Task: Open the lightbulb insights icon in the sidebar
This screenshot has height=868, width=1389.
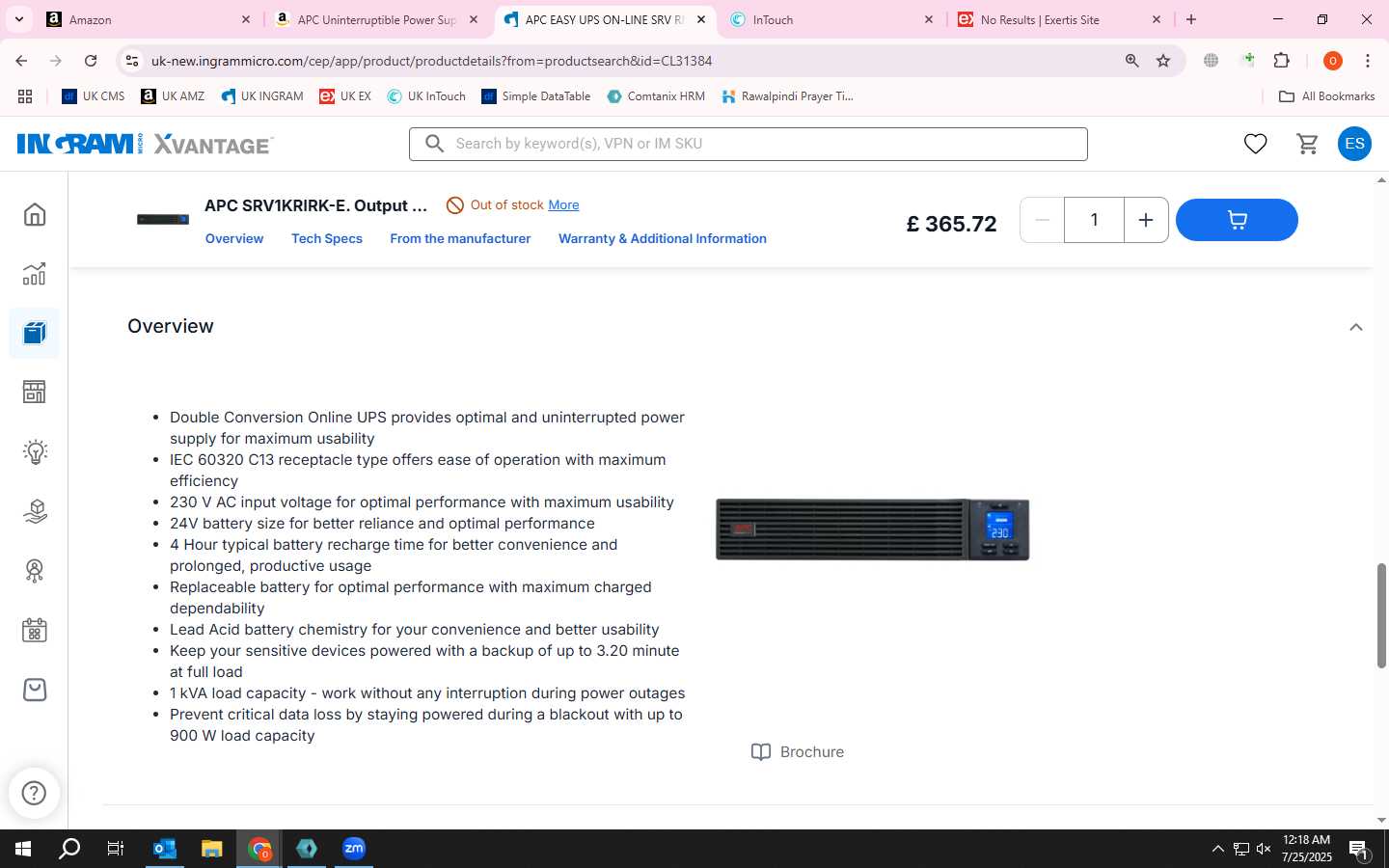Action: pos(35,451)
